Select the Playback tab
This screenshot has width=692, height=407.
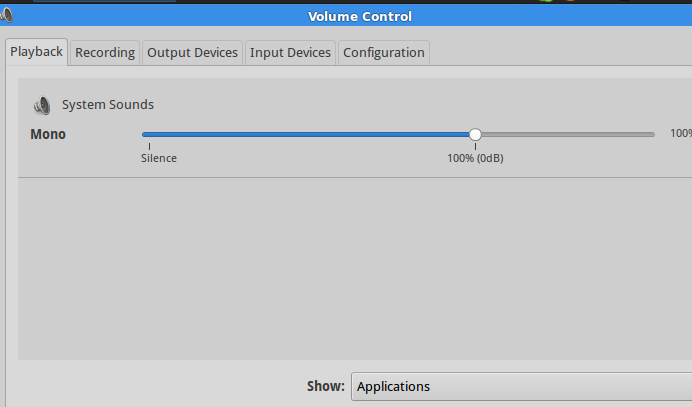37,52
